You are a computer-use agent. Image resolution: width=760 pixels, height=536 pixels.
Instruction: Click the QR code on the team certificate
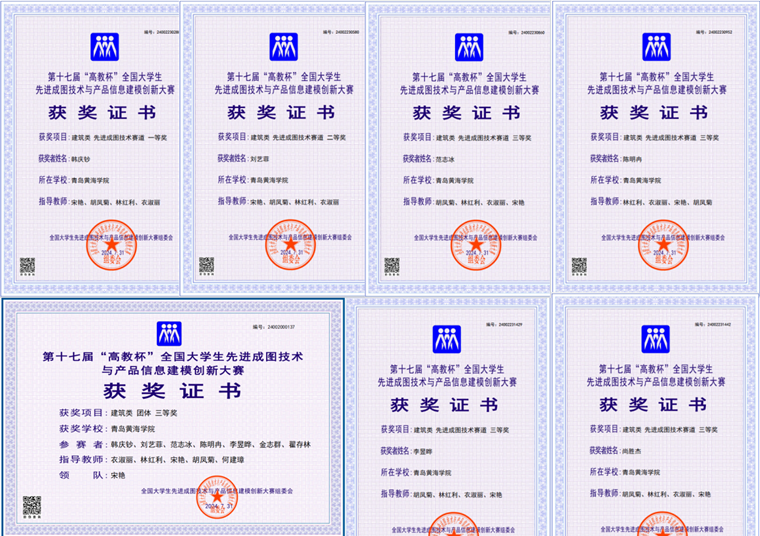coord(32,505)
